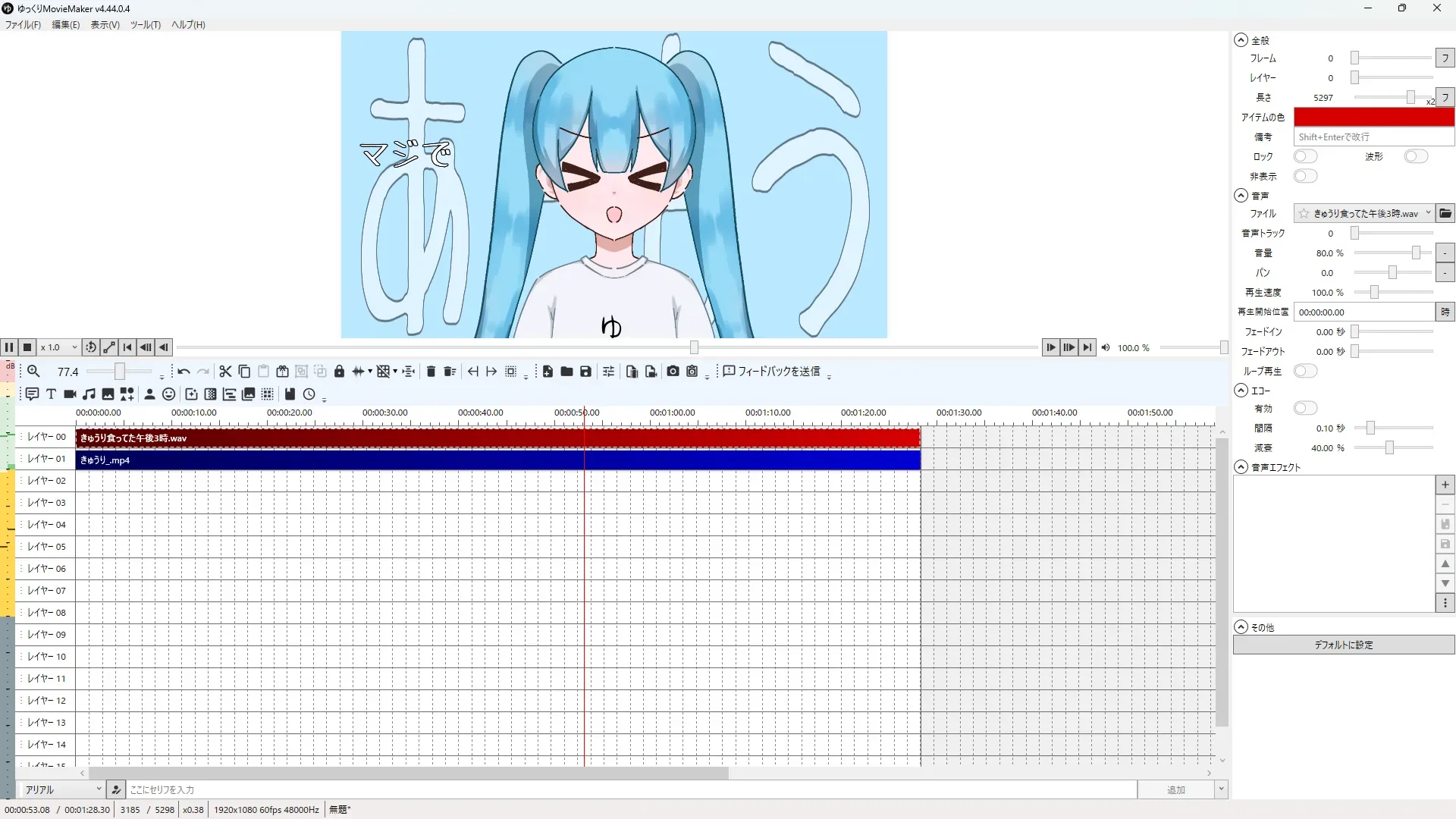Open the playback speed x1.0 dropdown
Image resolution: width=1456 pixels, height=819 pixels.
[x=59, y=347]
